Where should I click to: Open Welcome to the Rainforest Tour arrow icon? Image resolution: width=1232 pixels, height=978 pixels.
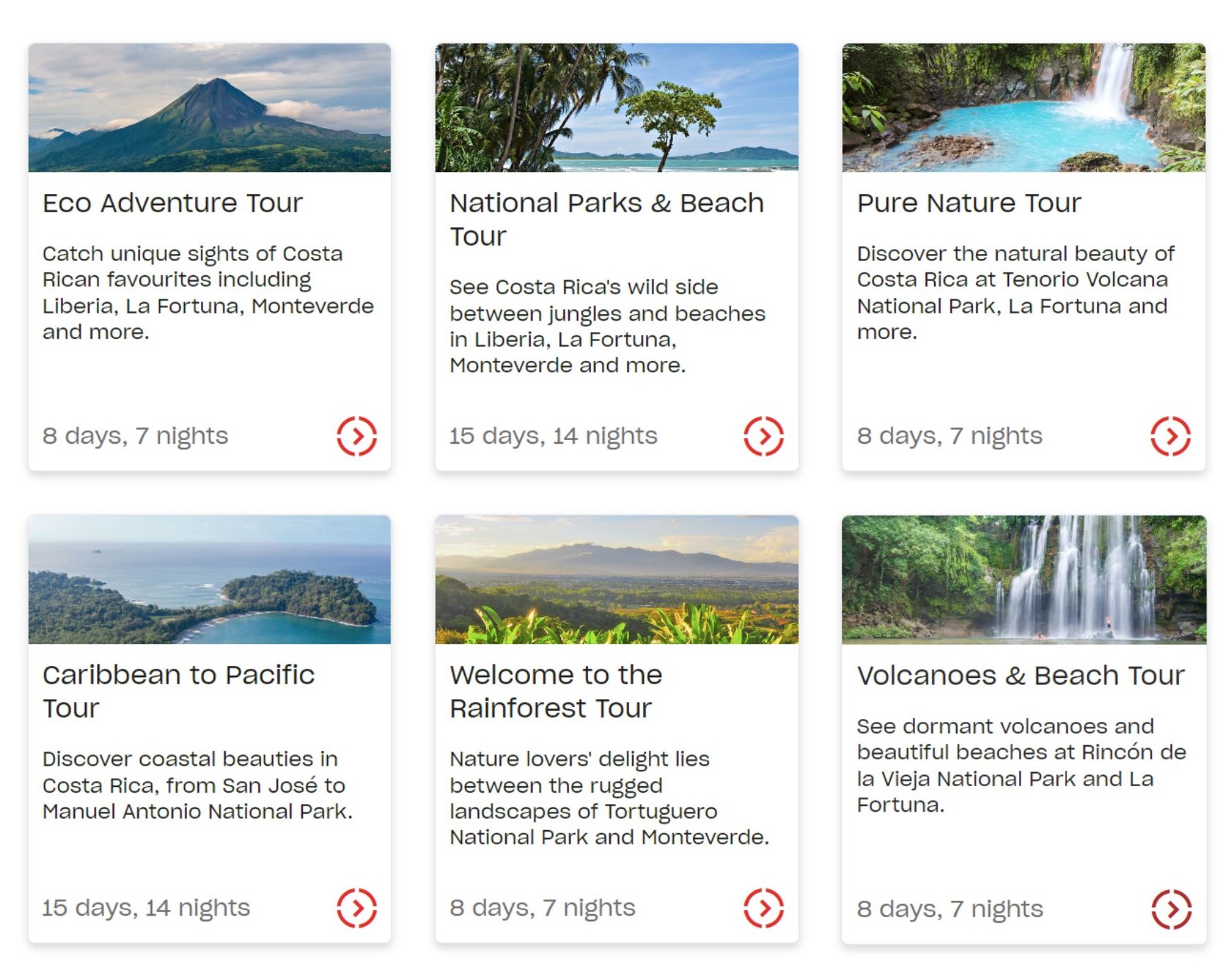(764, 908)
